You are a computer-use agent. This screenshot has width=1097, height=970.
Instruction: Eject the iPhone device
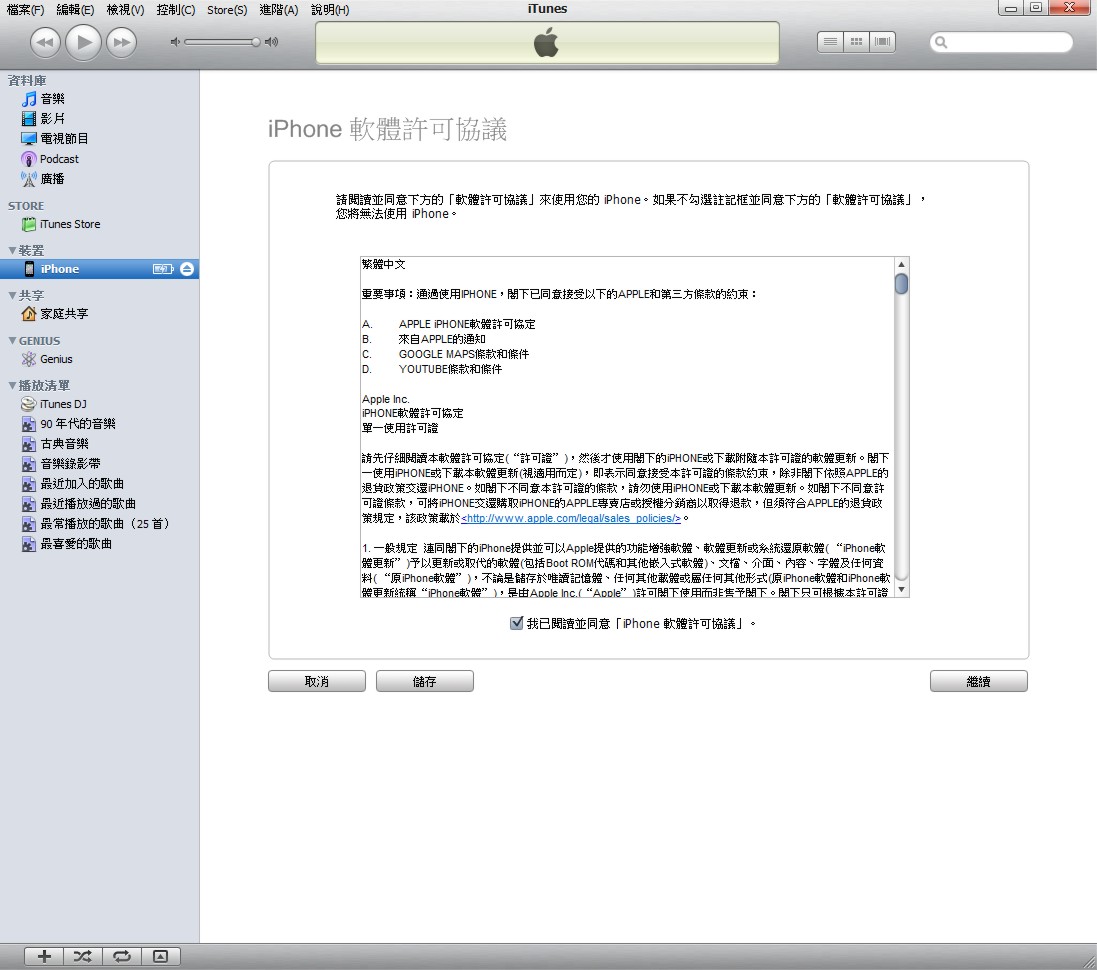click(187, 269)
